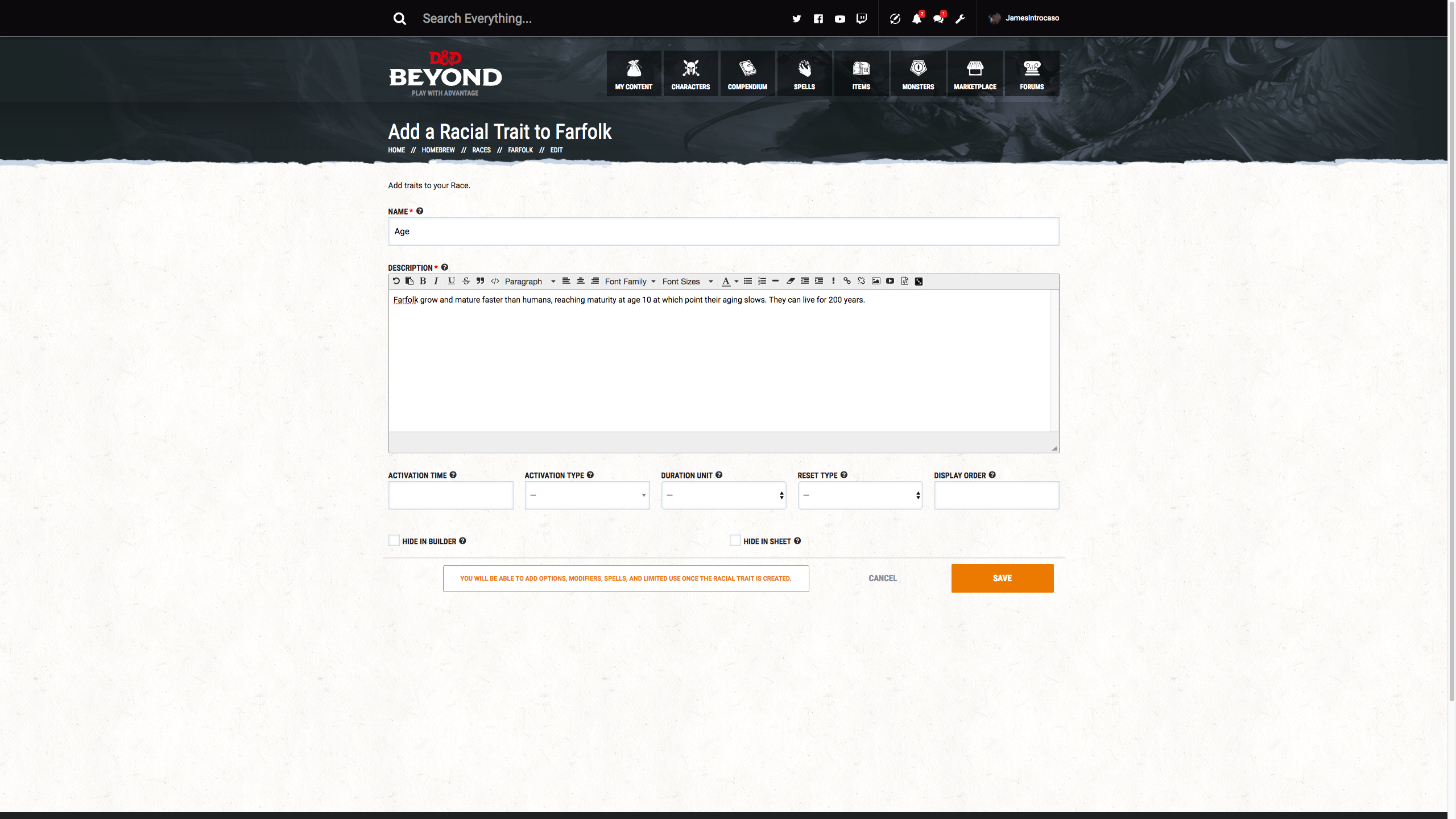Viewport: 1456px width, 819px height.
Task: Go to Races breadcrumb link
Action: pyautogui.click(x=481, y=150)
